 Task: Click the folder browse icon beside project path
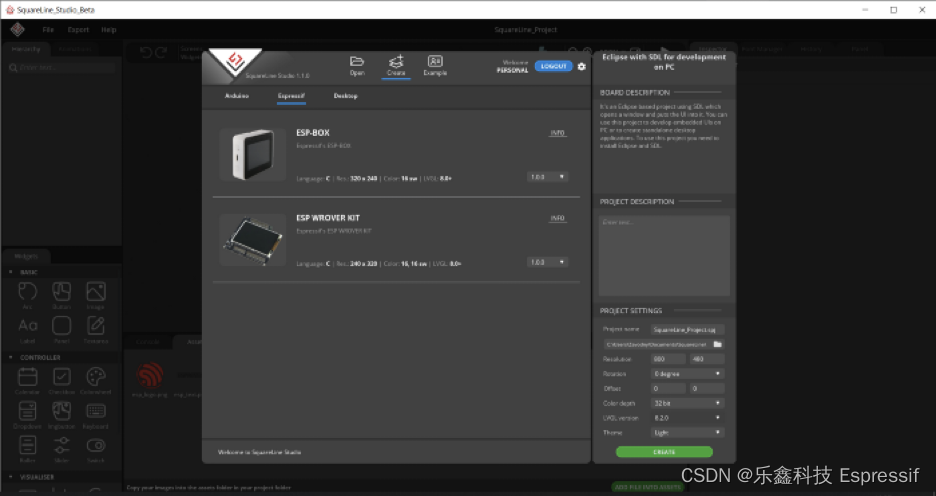718,344
